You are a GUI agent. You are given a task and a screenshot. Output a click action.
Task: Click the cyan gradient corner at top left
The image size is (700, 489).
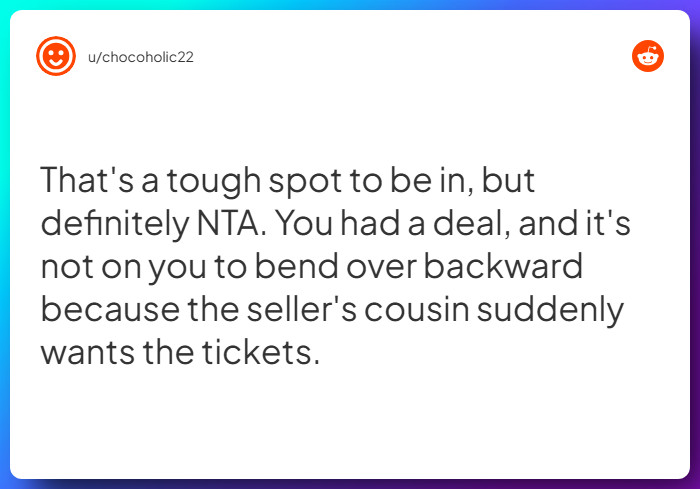(5, 5)
